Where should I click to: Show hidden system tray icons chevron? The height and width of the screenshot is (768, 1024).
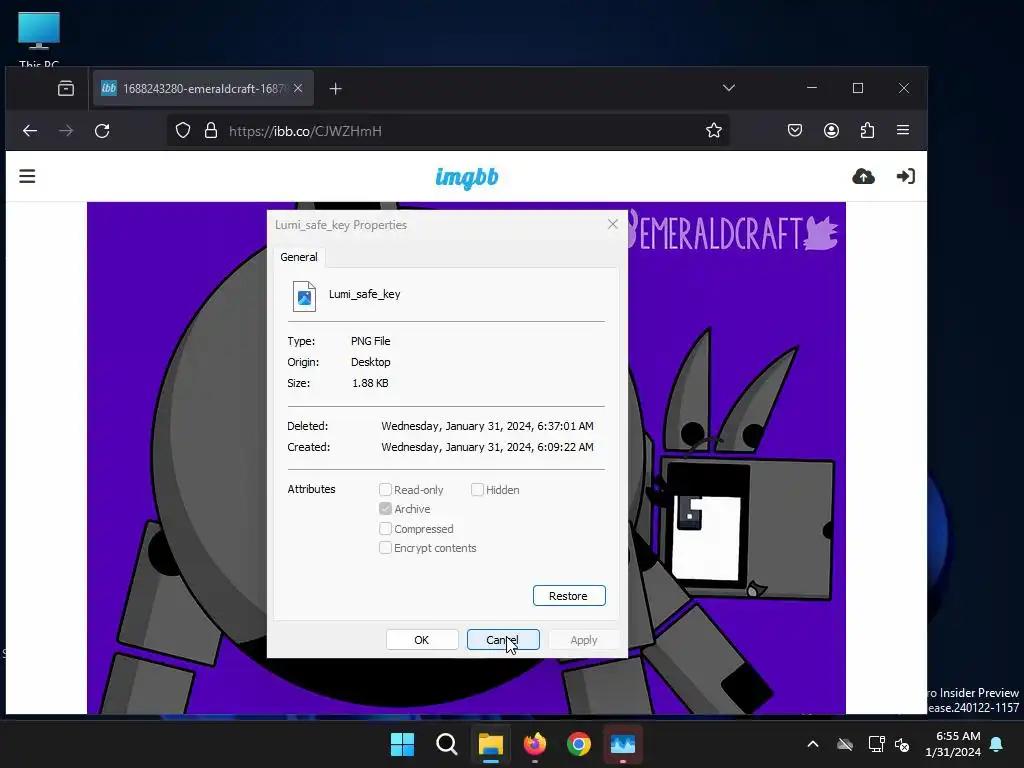coord(812,744)
